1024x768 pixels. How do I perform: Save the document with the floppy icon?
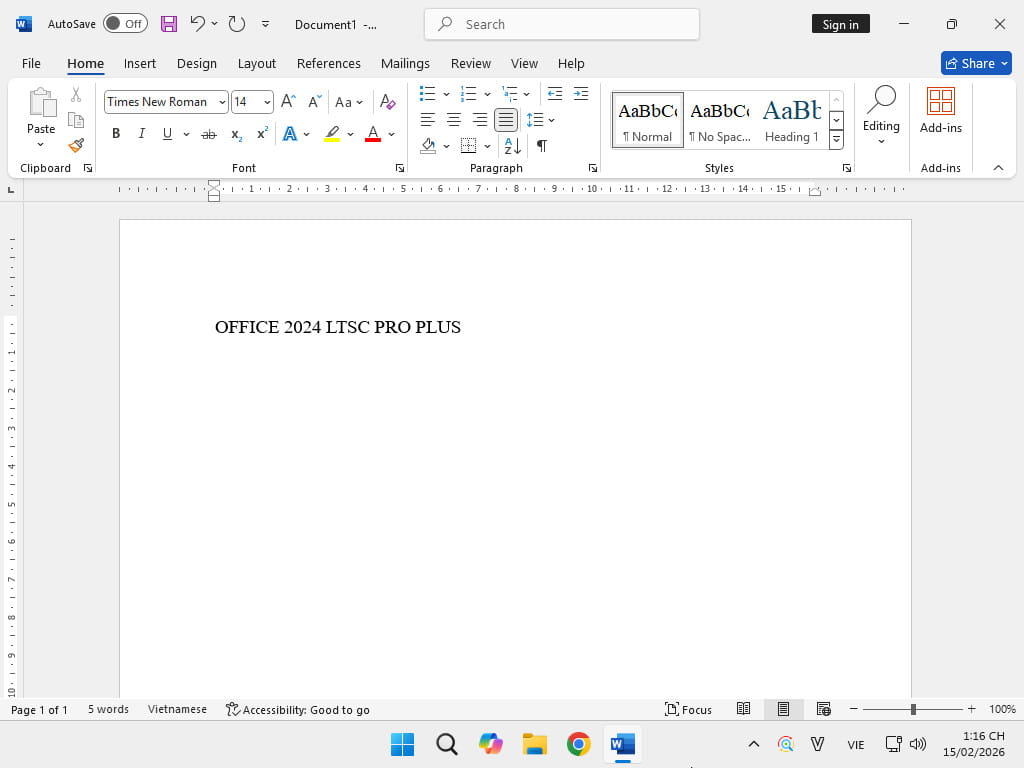[168, 24]
